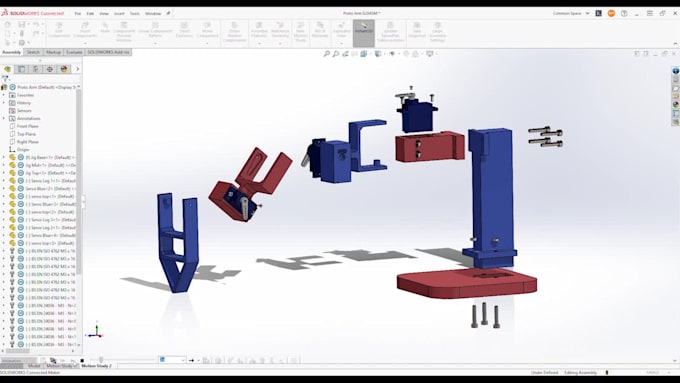The width and height of the screenshot is (680, 383).
Task: Click the highlighted Exploded View ribbon button
Action: pyautogui.click(x=363, y=33)
